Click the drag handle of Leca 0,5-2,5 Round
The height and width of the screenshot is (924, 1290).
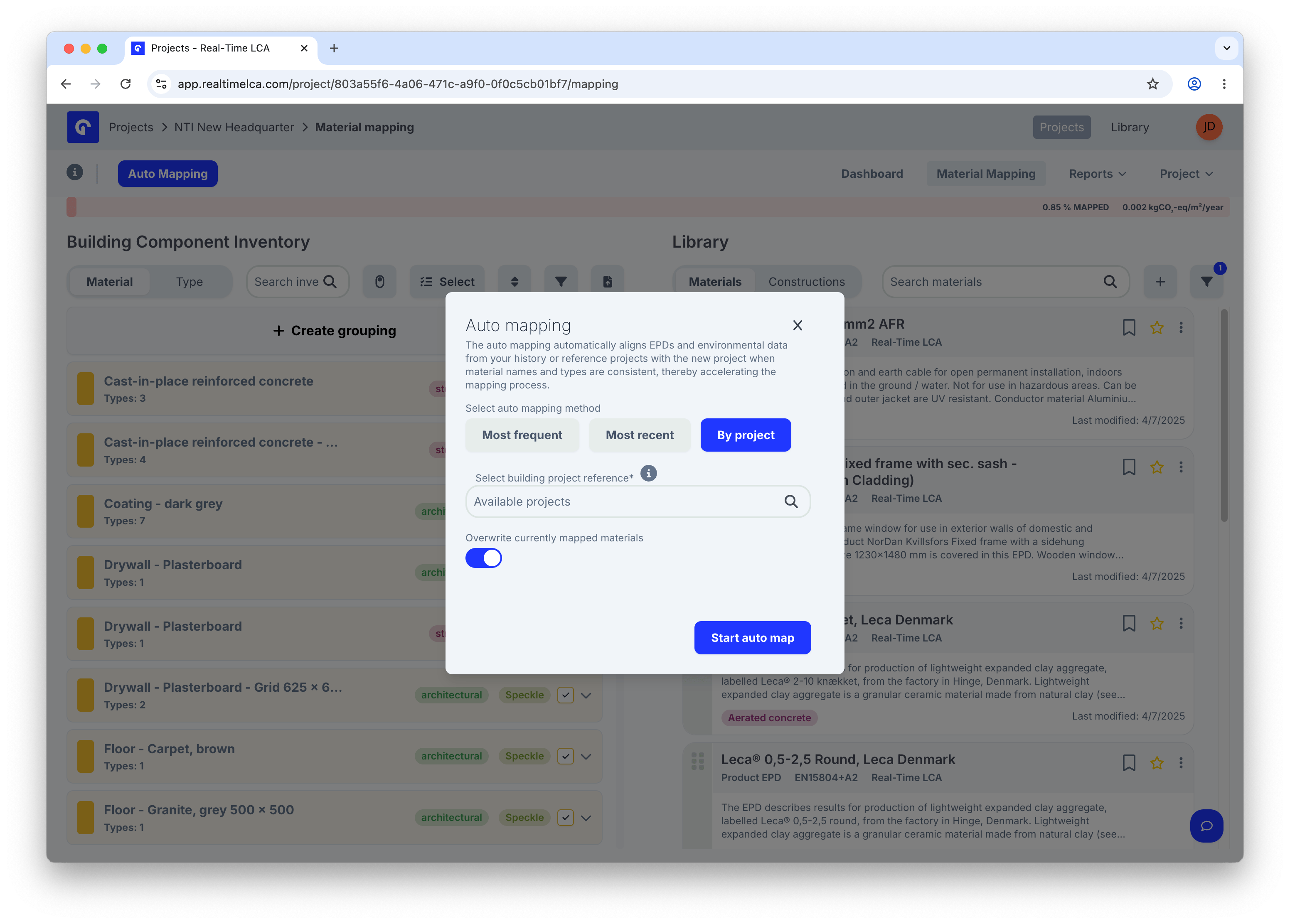click(697, 761)
